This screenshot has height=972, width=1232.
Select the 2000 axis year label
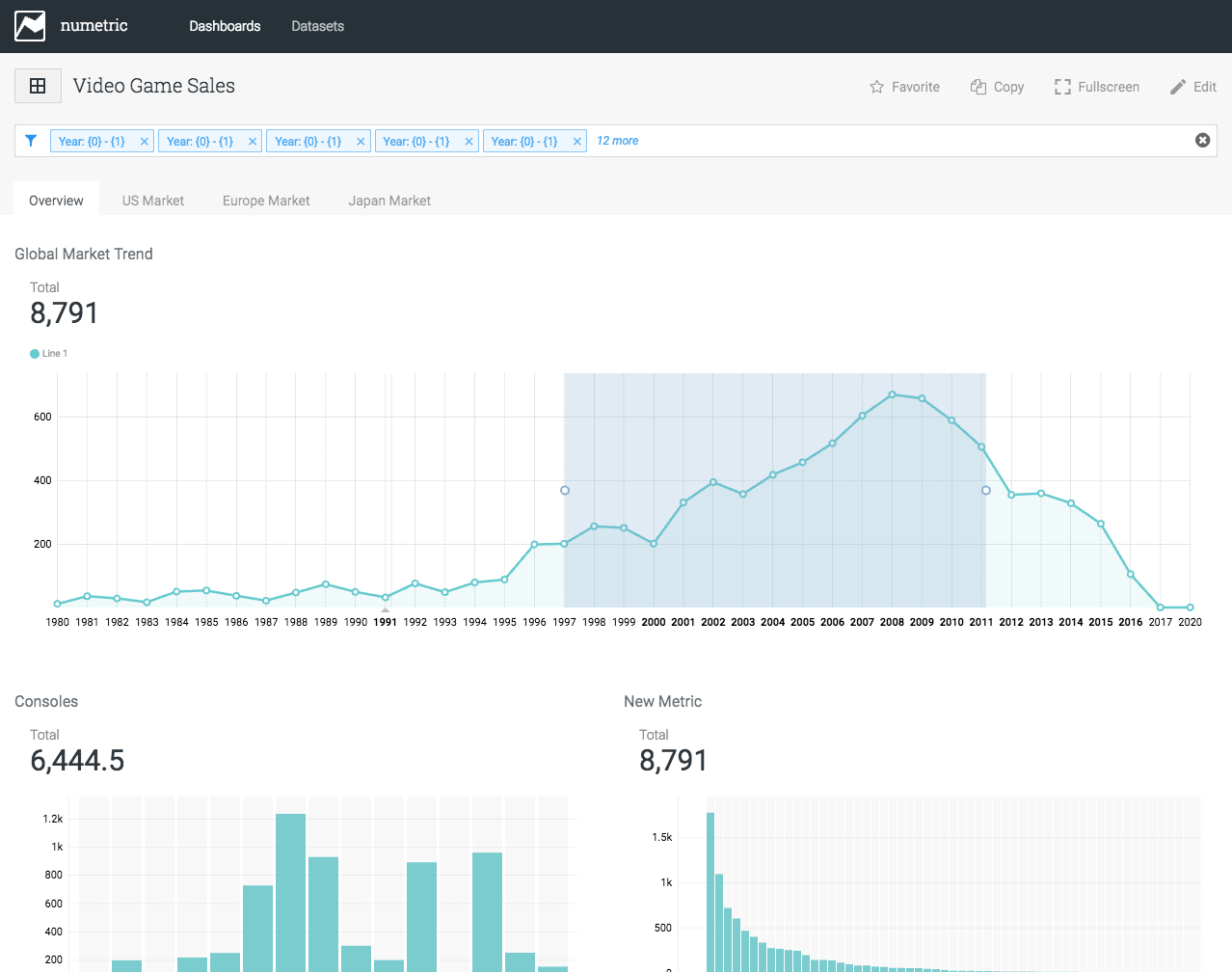click(654, 622)
